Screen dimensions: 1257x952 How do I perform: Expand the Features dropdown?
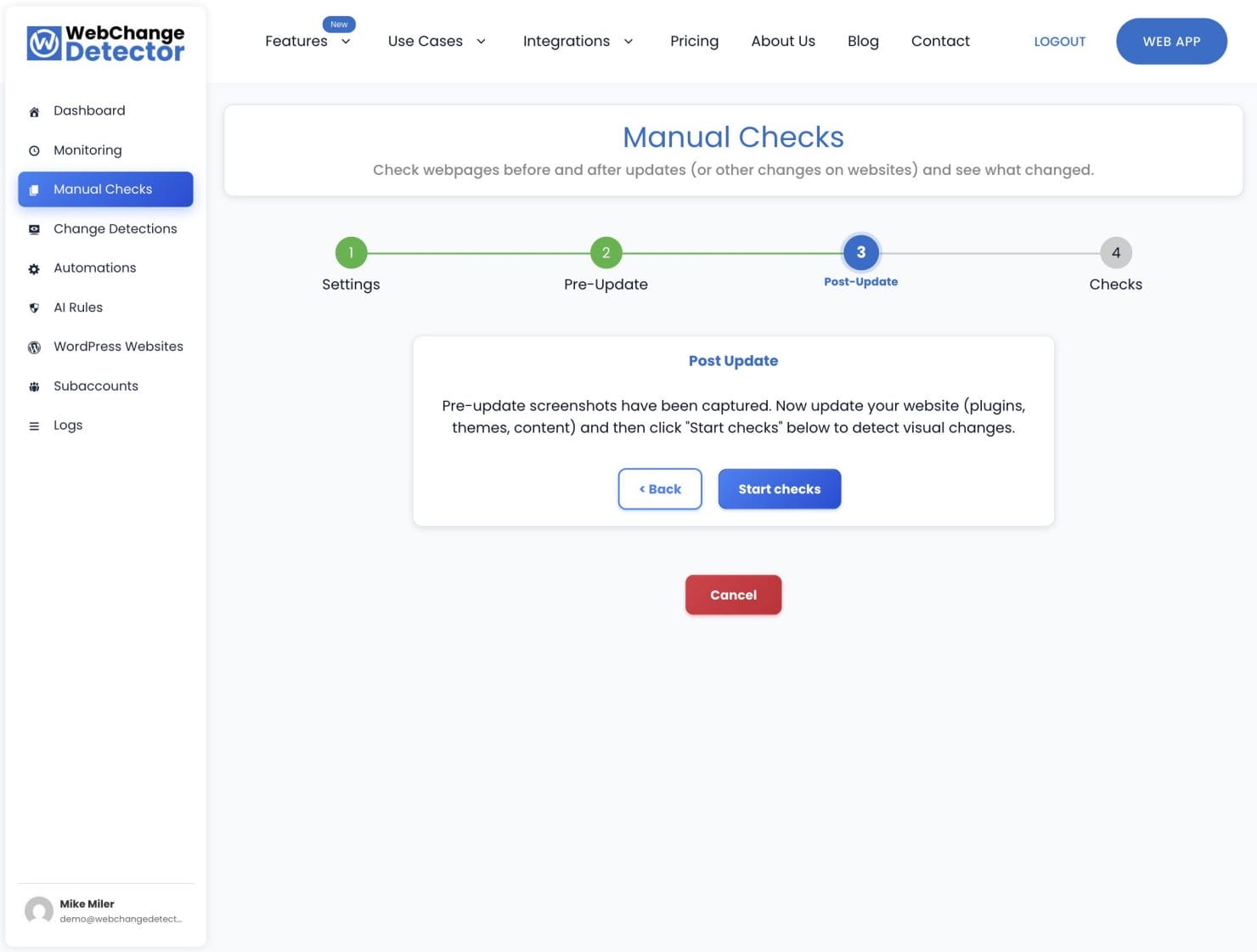pos(307,41)
